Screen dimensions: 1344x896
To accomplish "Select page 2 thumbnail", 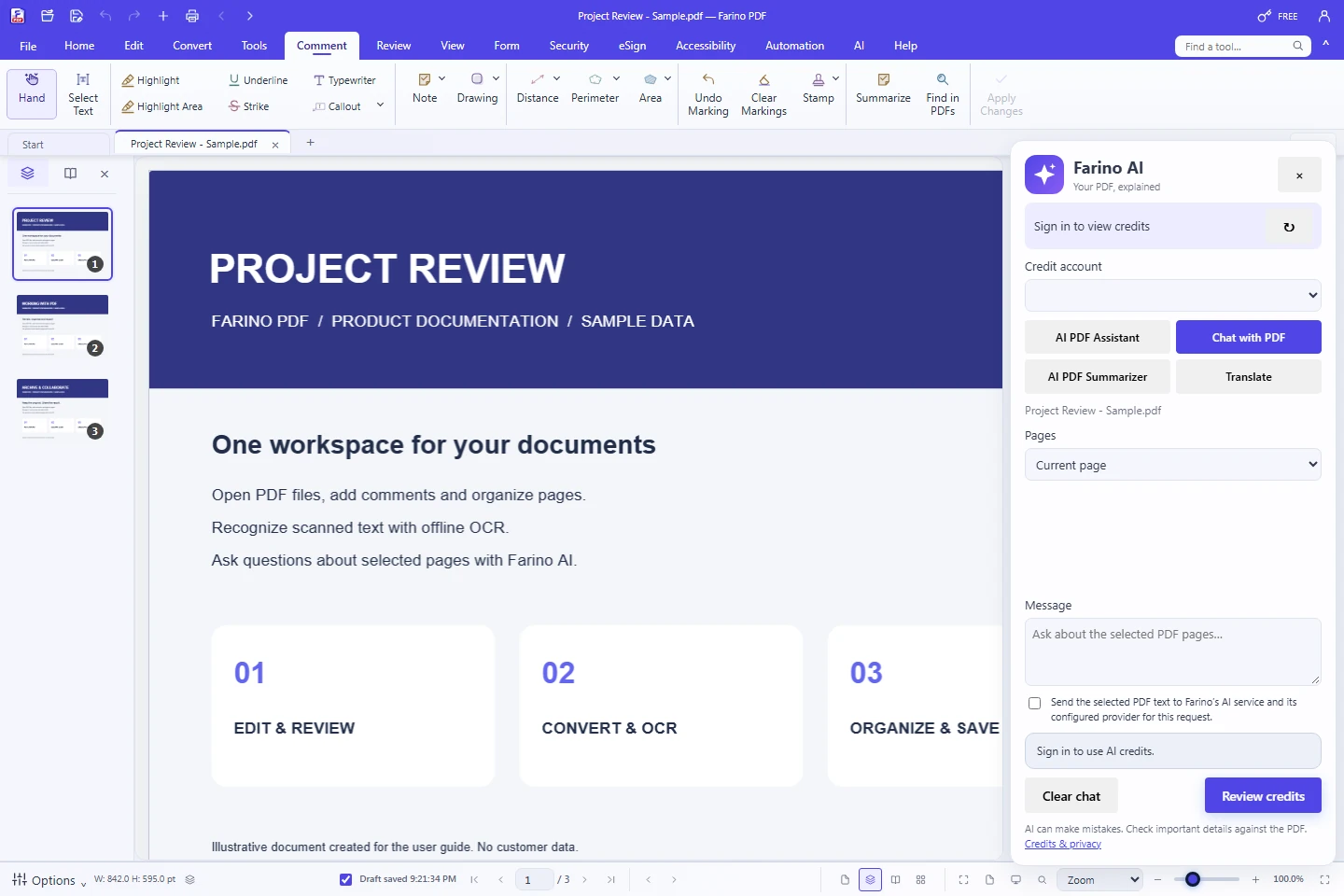I will (63, 326).
